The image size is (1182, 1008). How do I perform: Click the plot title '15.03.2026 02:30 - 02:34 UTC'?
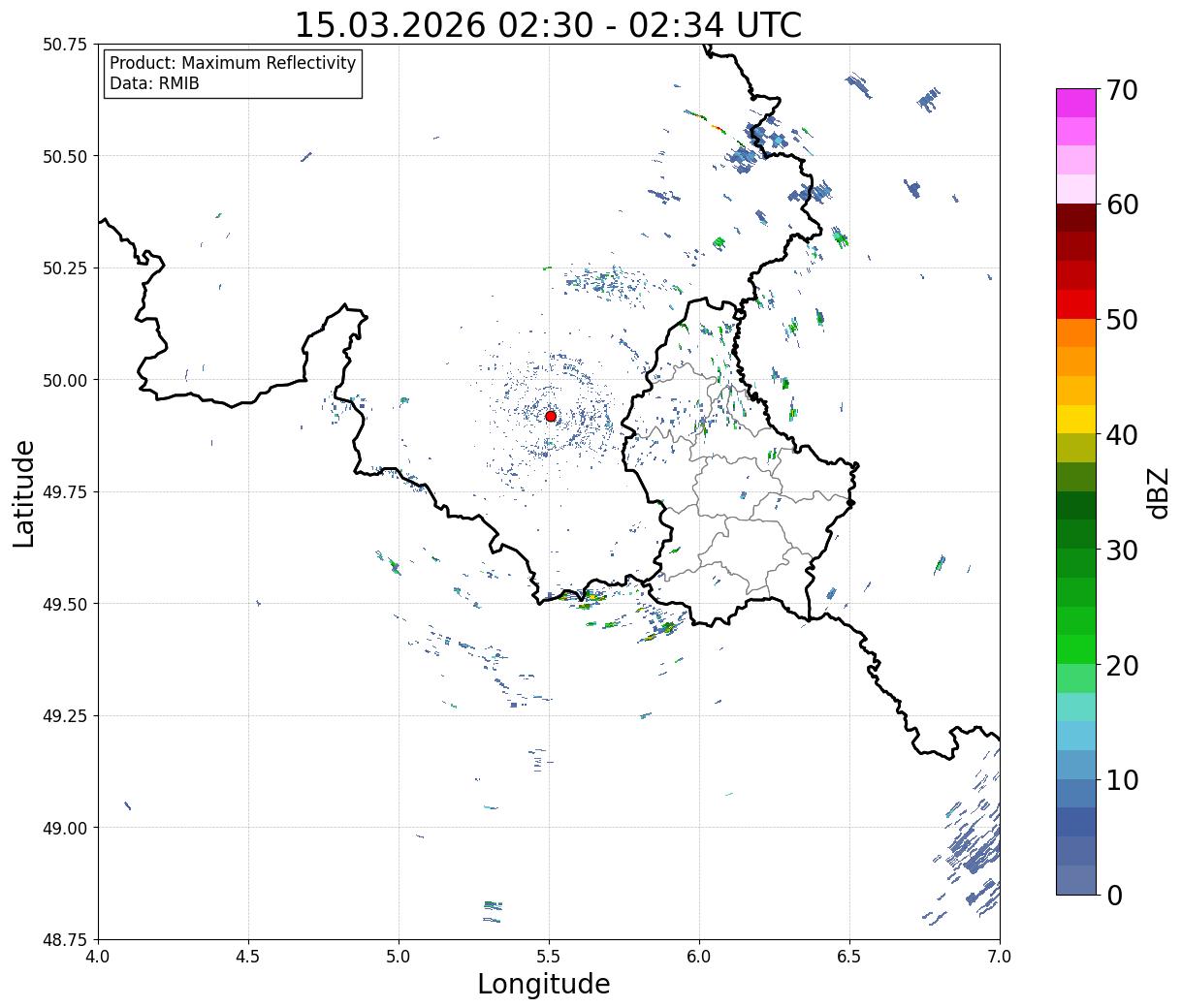click(548, 24)
